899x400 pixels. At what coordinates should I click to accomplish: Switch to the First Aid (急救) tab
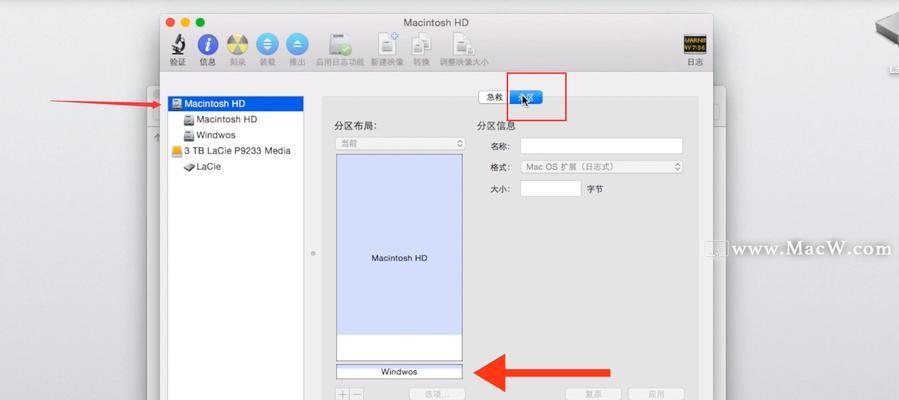(x=494, y=97)
